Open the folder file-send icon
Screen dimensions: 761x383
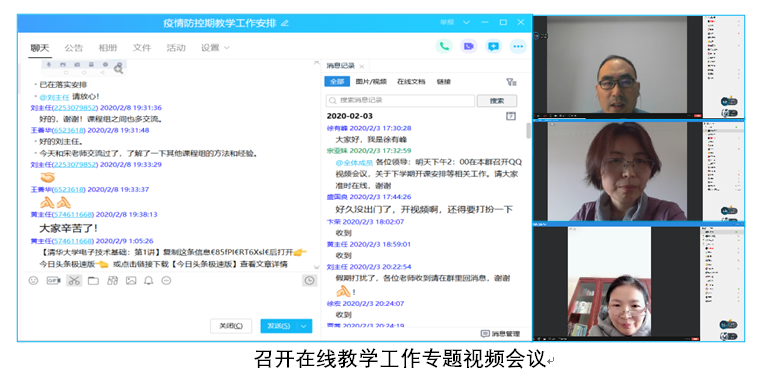(93, 281)
